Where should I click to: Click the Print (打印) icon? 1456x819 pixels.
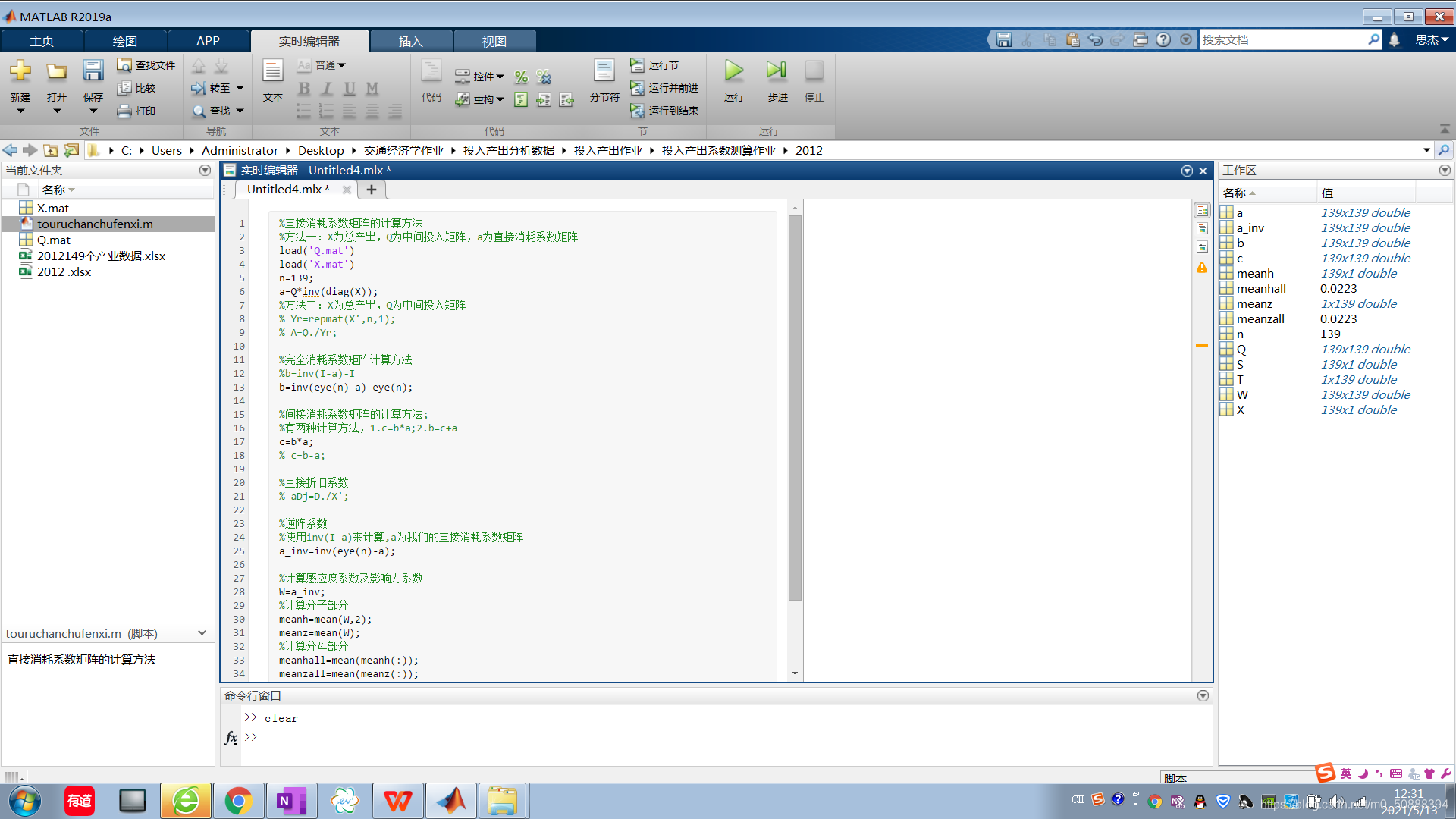[x=125, y=111]
